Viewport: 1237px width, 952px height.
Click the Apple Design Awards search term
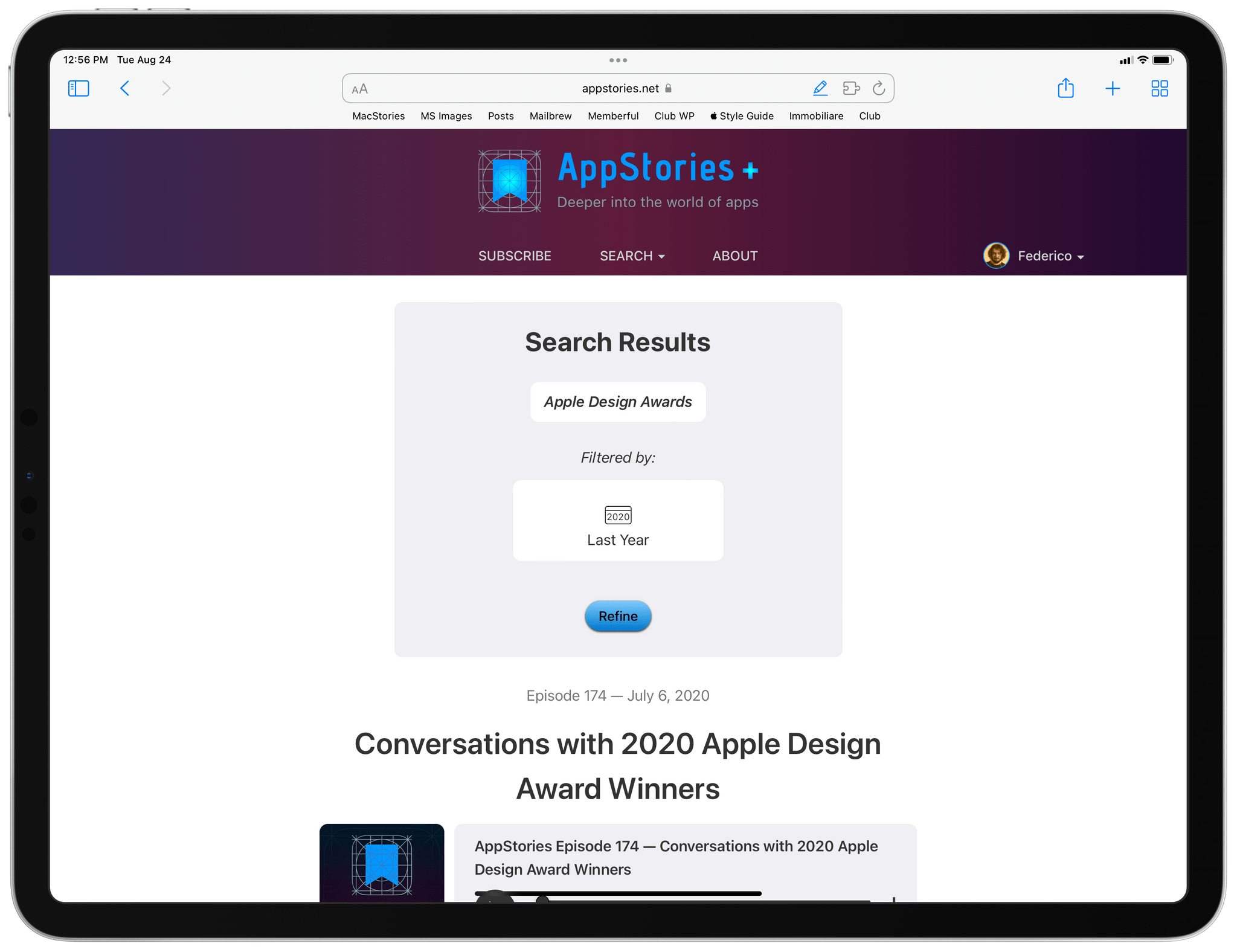618,402
